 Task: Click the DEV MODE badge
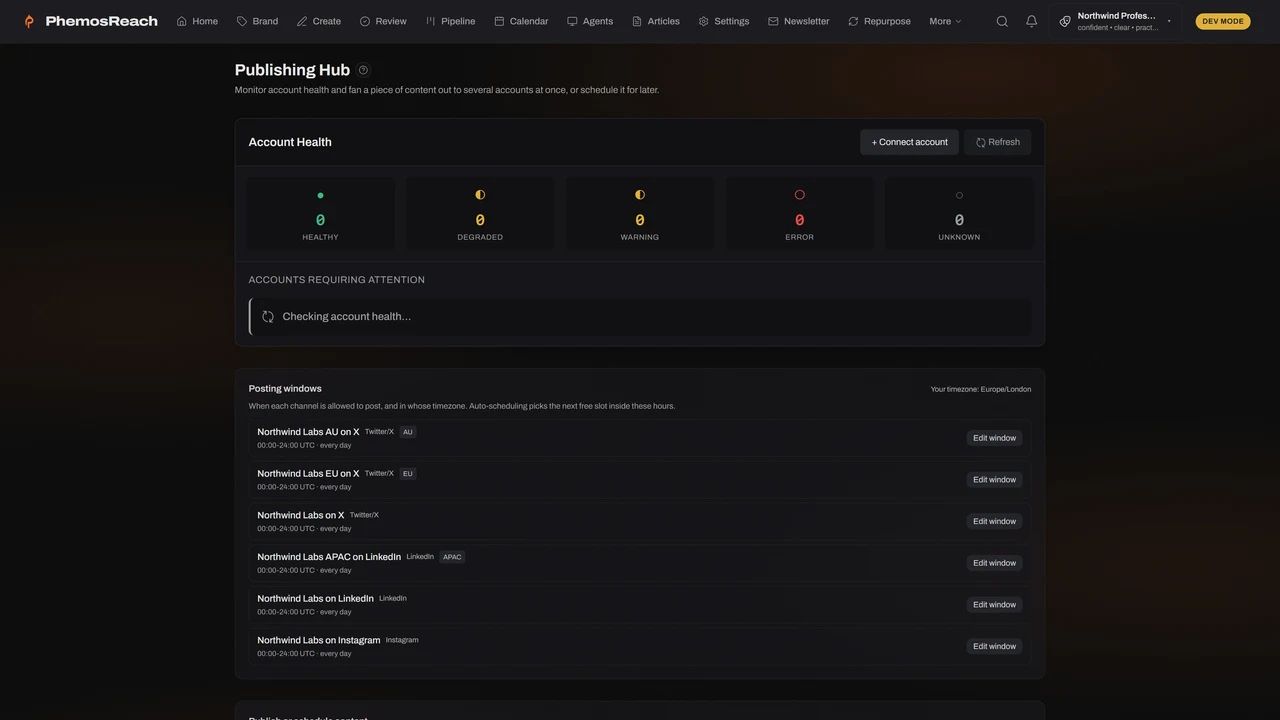point(1223,21)
